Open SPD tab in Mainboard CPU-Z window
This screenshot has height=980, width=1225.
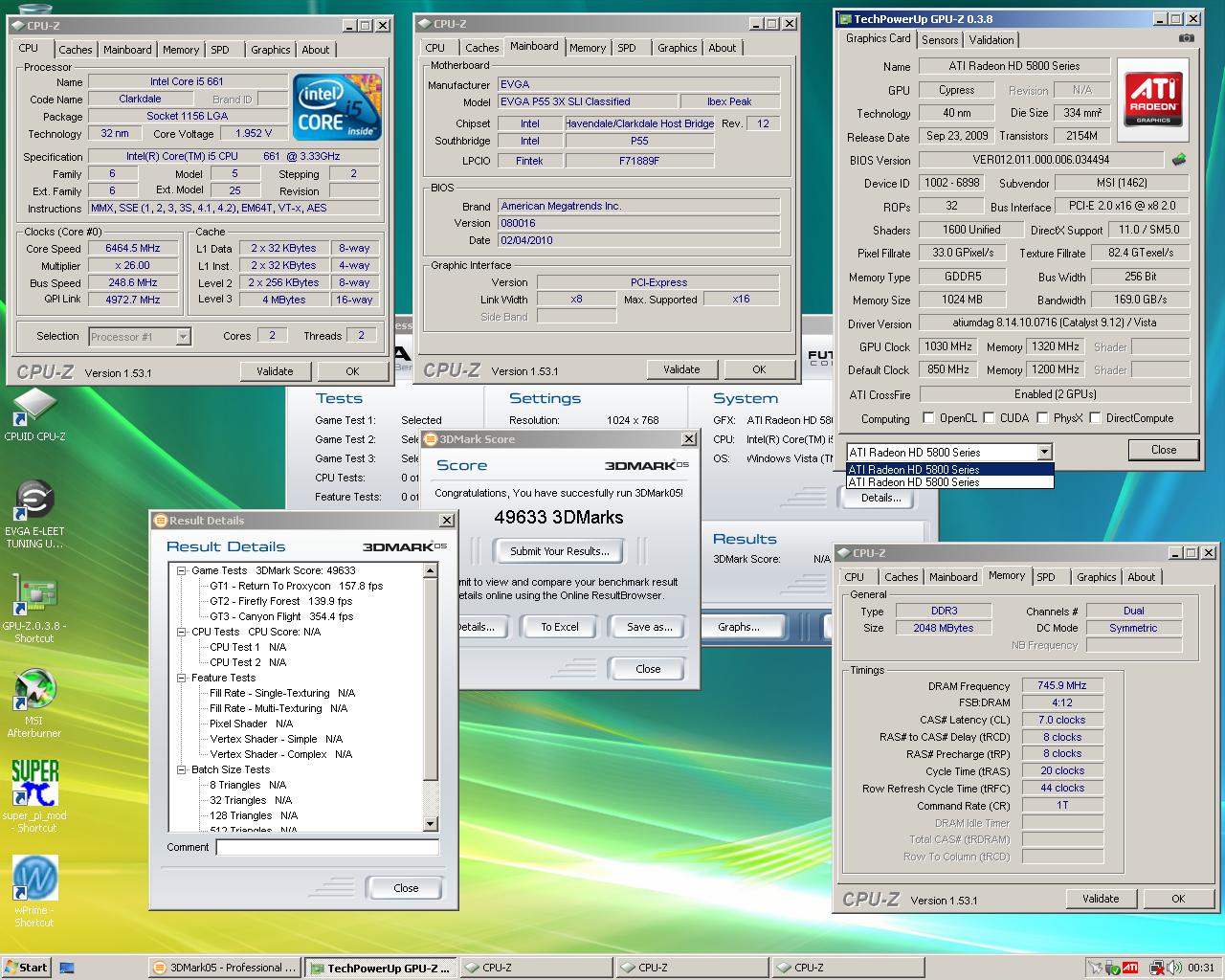tap(627, 48)
